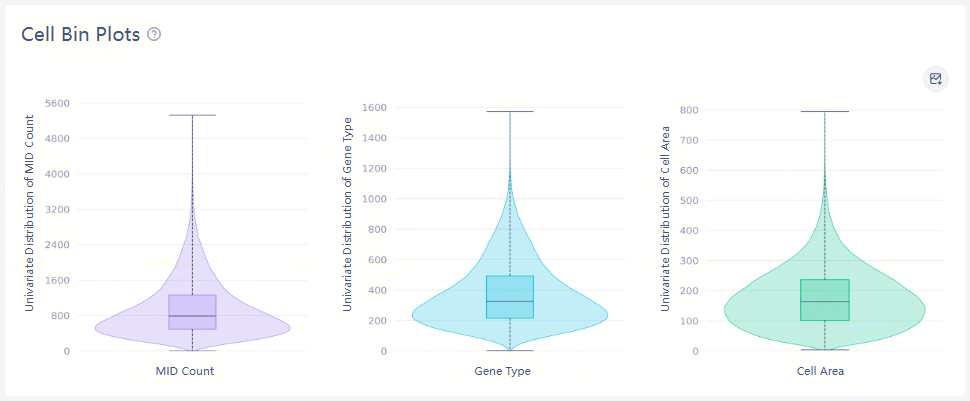Viewport: 970px width, 401px height.
Task: Click the top whisker cap of Cell Area plot
Action: [825, 111]
